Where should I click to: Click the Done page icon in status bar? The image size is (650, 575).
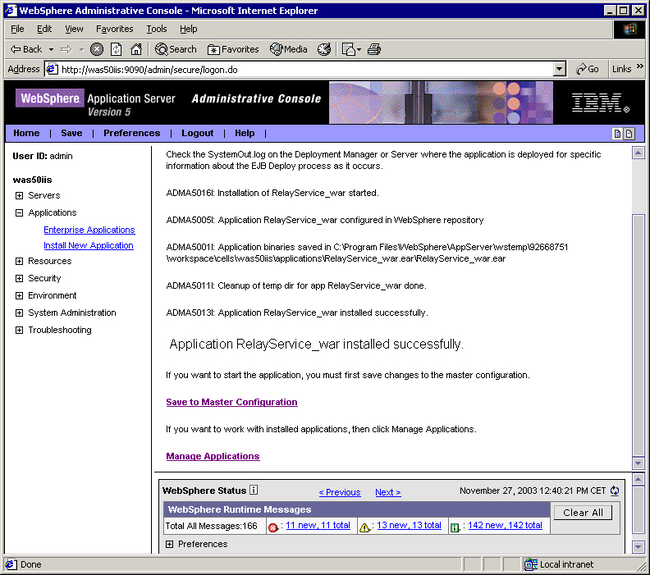pos(11,564)
